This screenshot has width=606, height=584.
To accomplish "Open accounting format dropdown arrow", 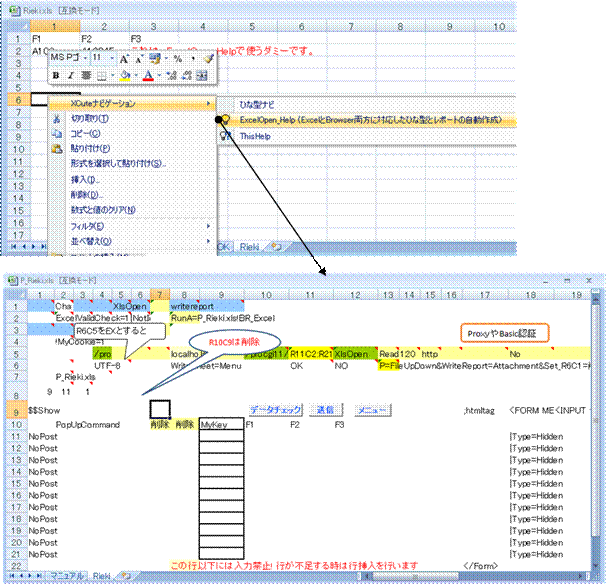I will pos(166,59).
